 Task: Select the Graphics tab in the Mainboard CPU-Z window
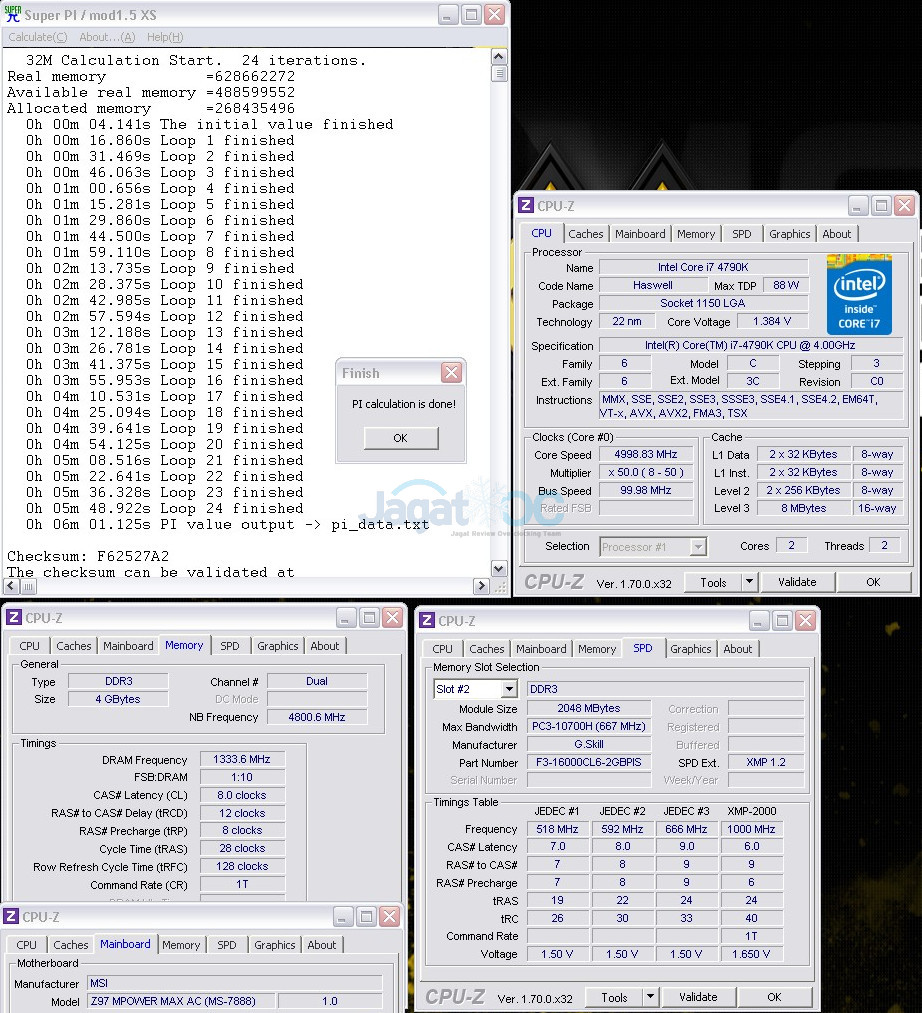pyautogui.click(x=274, y=945)
